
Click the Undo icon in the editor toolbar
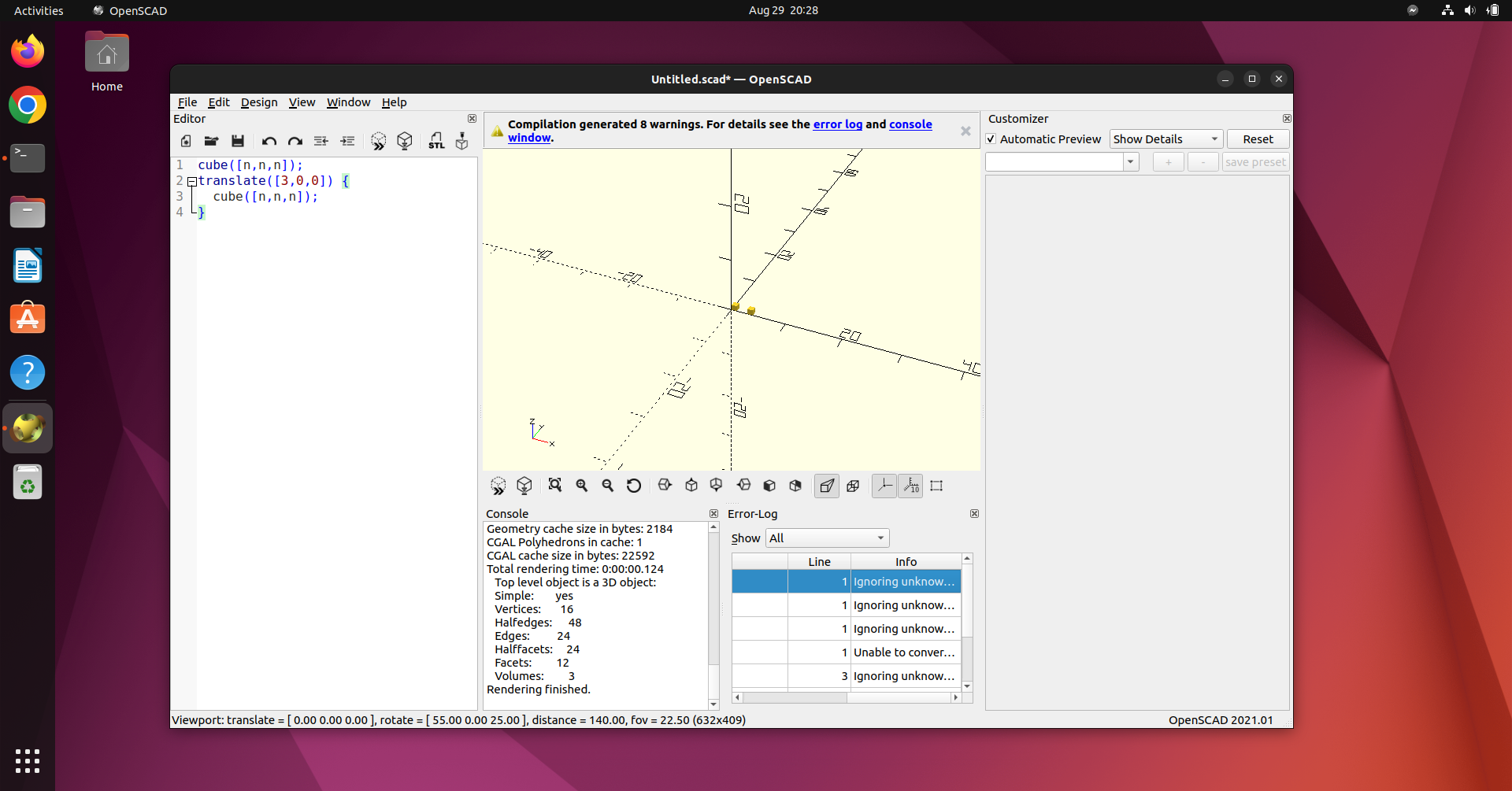[x=269, y=141]
